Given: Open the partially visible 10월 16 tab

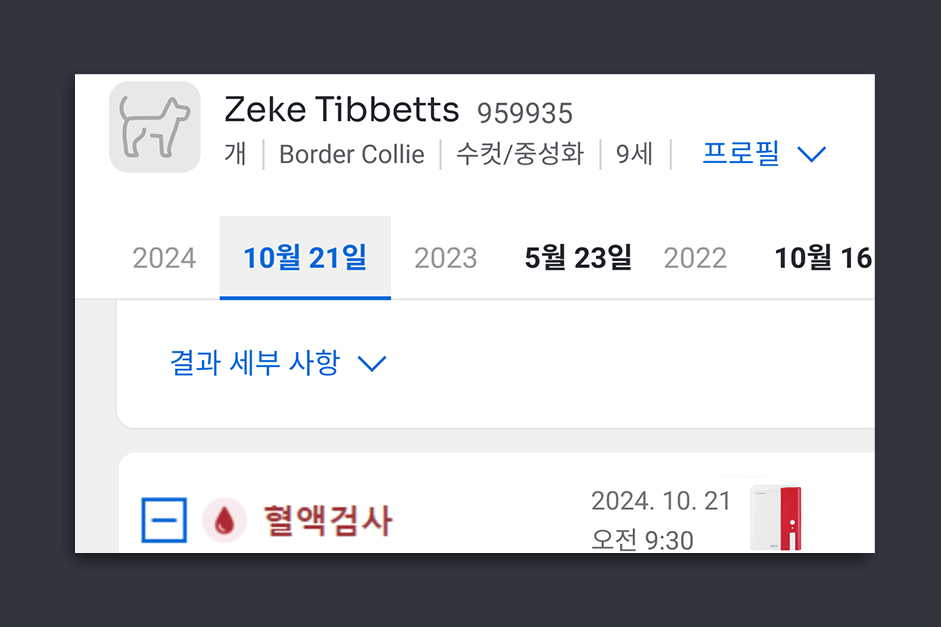Looking at the screenshot, I should pos(823,257).
